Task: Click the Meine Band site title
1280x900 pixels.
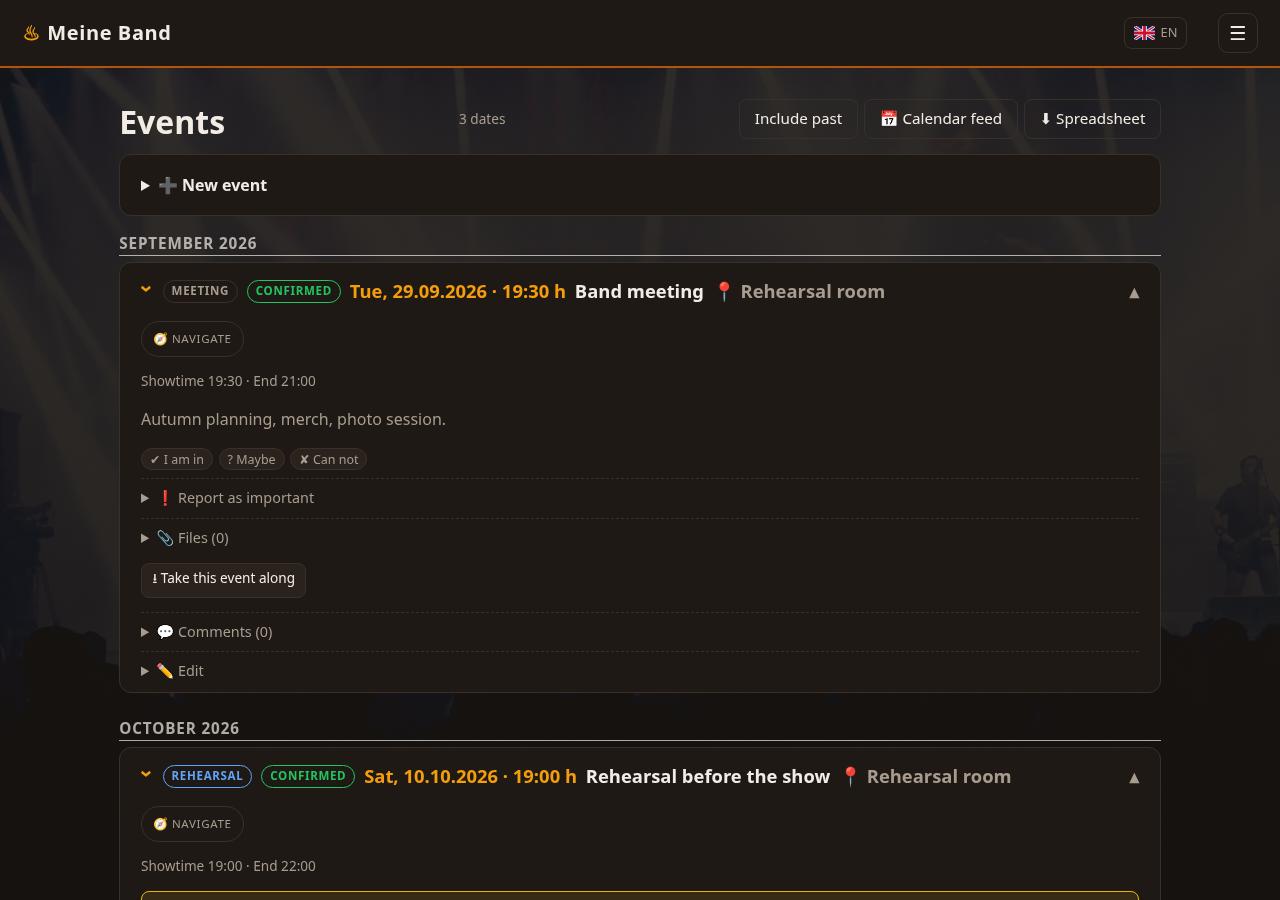Action: [x=109, y=33]
